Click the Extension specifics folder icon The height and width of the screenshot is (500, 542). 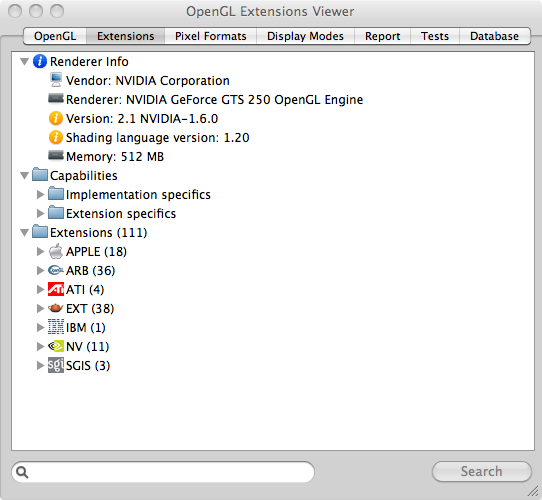click(x=56, y=213)
